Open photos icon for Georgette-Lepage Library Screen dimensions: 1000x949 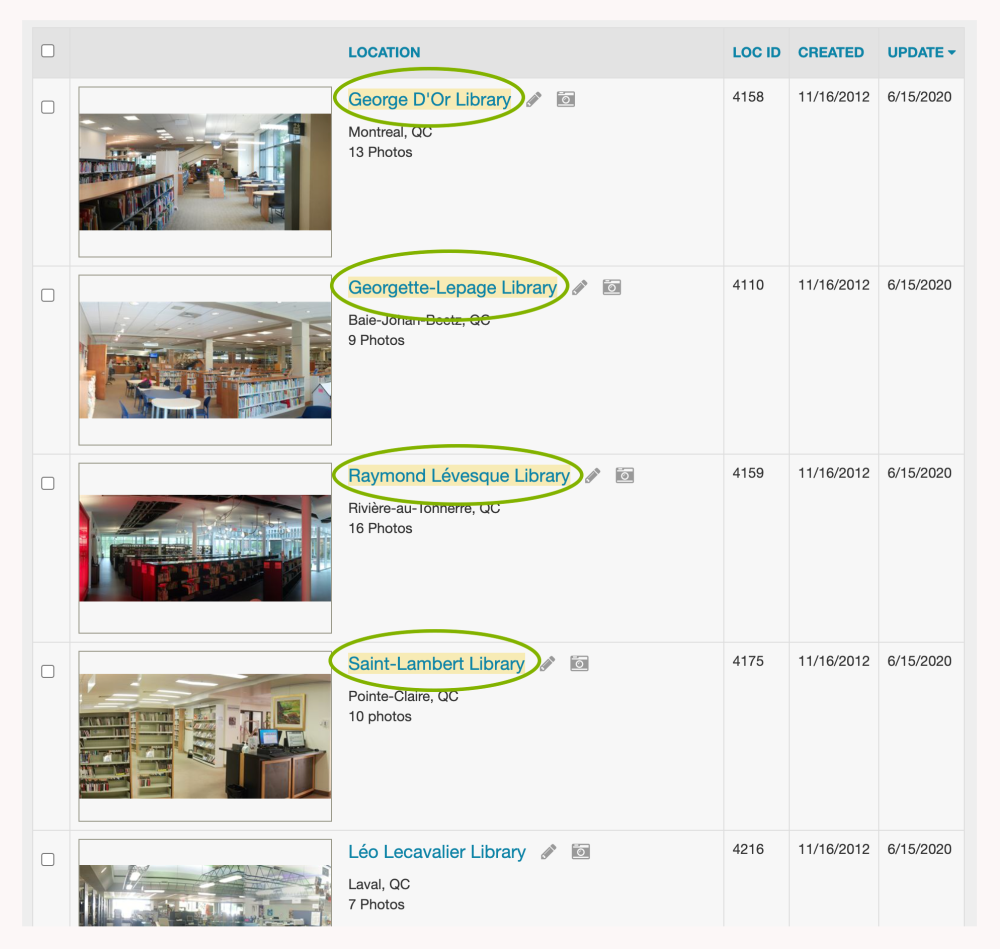pos(612,287)
